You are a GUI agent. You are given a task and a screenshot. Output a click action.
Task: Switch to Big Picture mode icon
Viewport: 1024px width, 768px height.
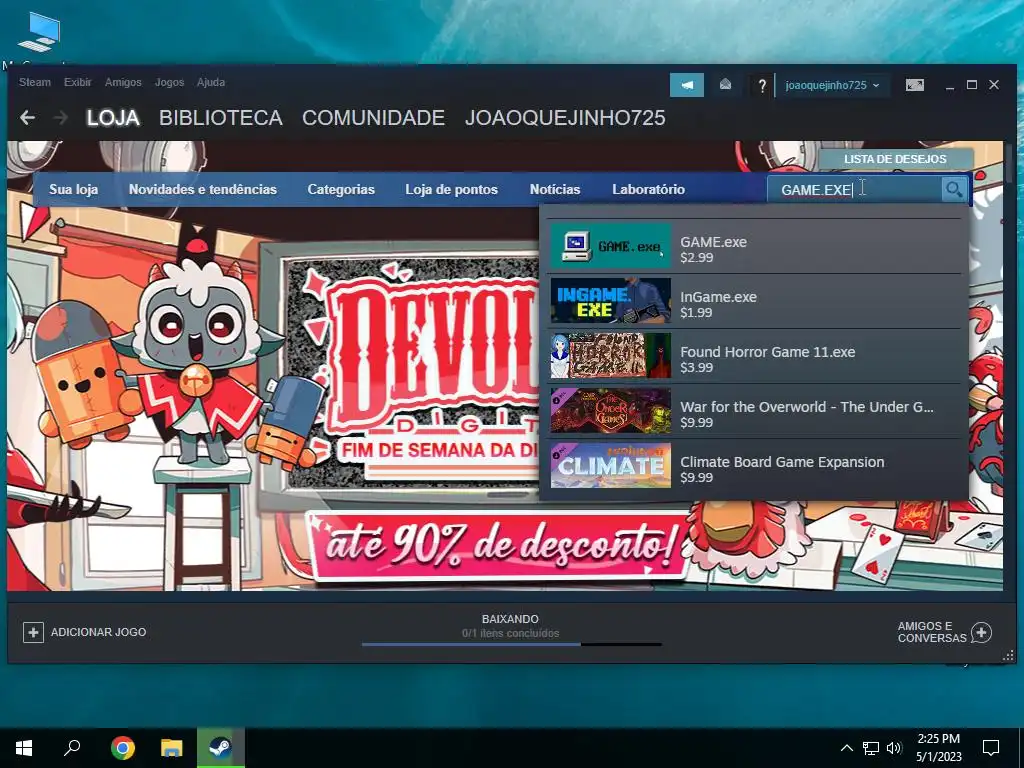914,85
